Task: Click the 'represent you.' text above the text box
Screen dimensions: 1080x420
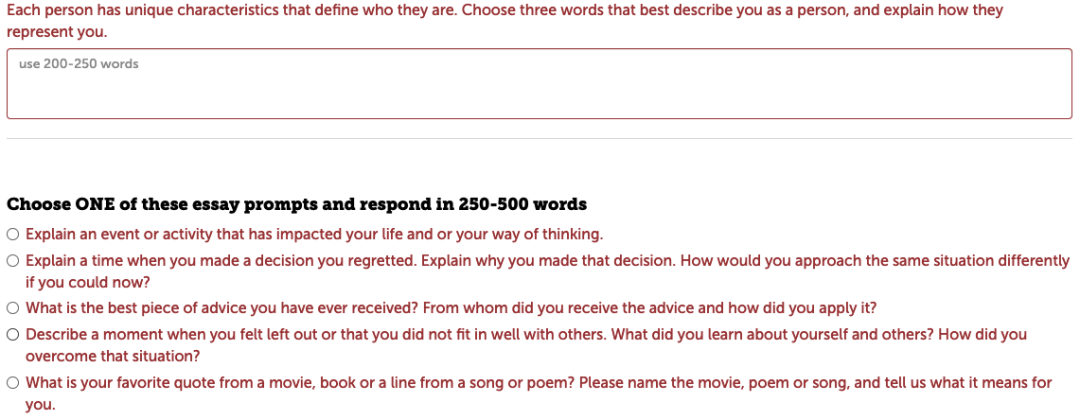Action: coord(57,32)
